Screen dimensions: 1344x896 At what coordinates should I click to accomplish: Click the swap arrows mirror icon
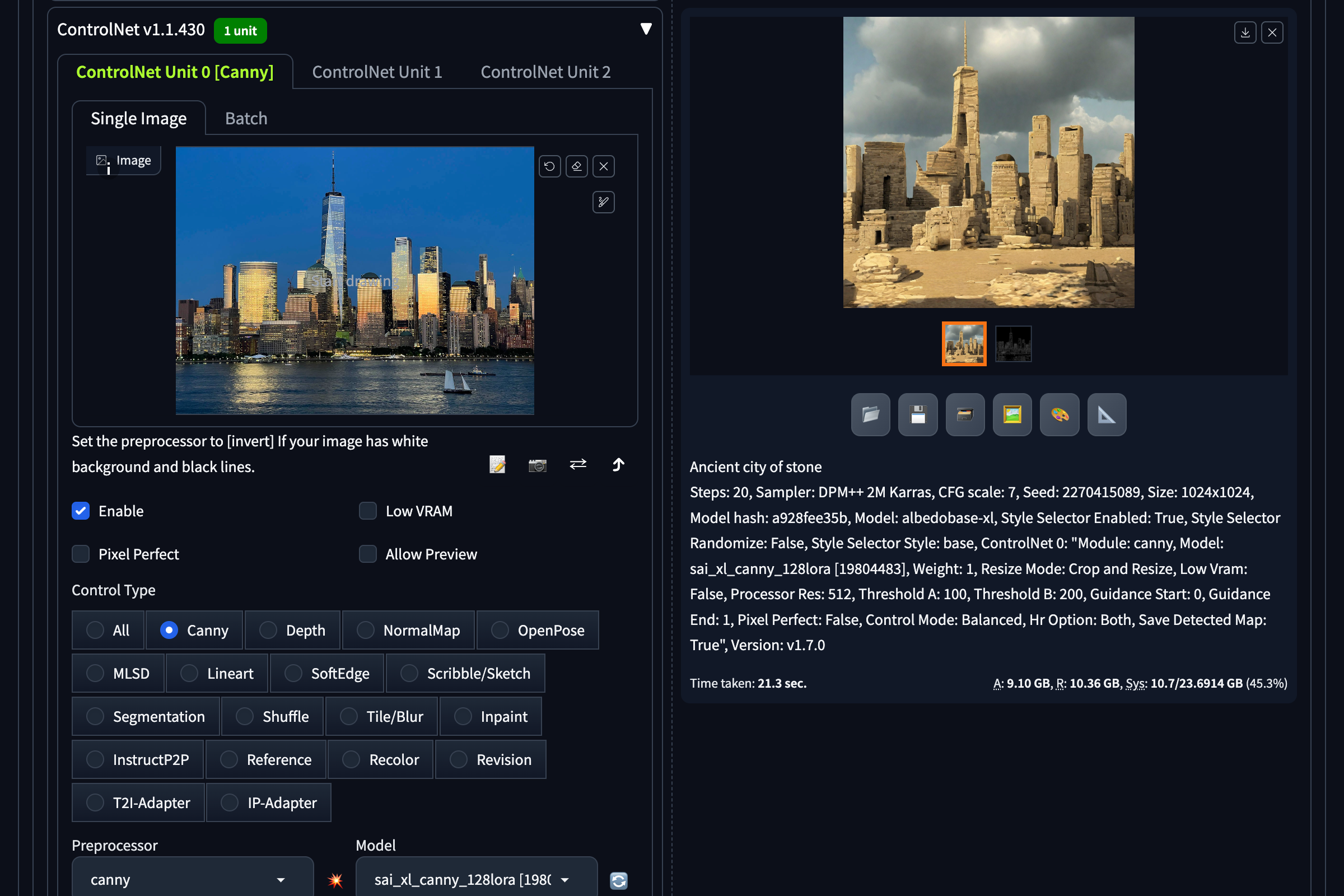click(x=578, y=464)
